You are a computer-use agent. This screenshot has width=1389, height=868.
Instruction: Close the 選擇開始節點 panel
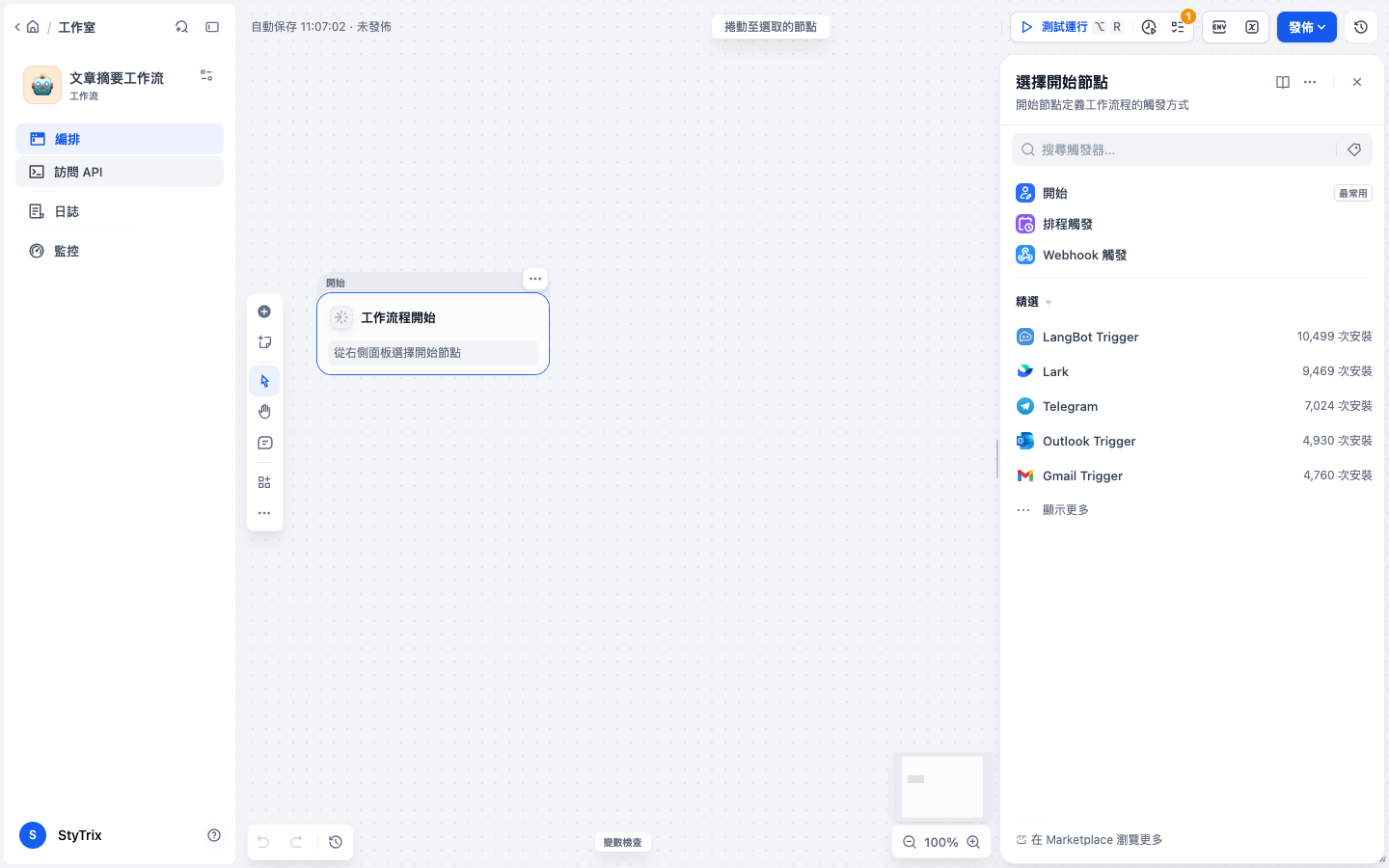click(1357, 82)
